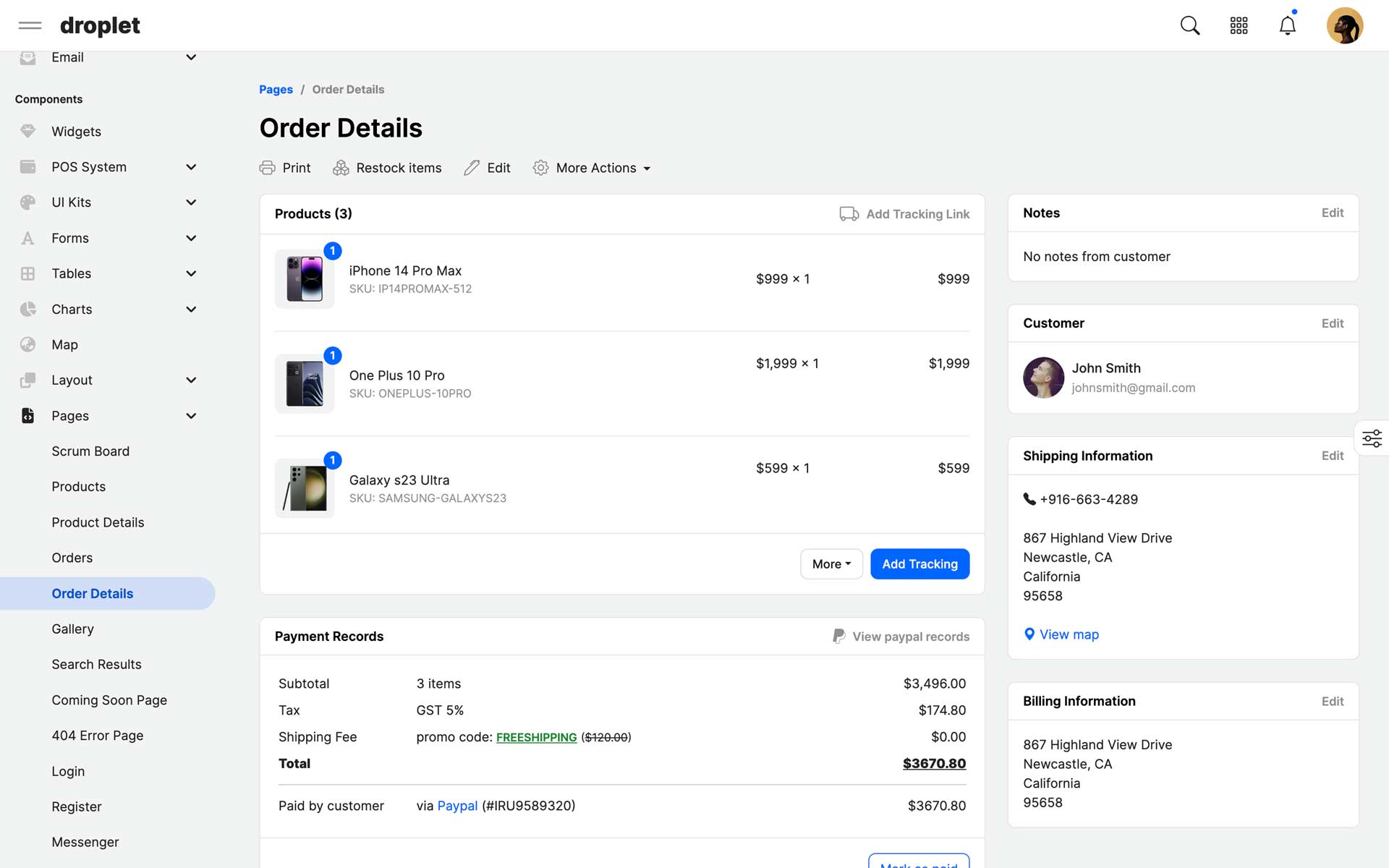Open the search magnifier icon
The height and width of the screenshot is (868, 1389).
point(1189,26)
